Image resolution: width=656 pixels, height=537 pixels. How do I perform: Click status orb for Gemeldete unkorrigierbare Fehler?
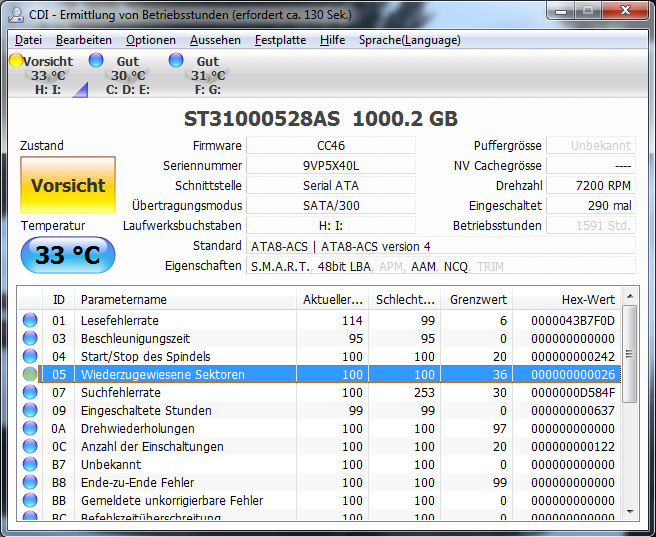(30, 500)
